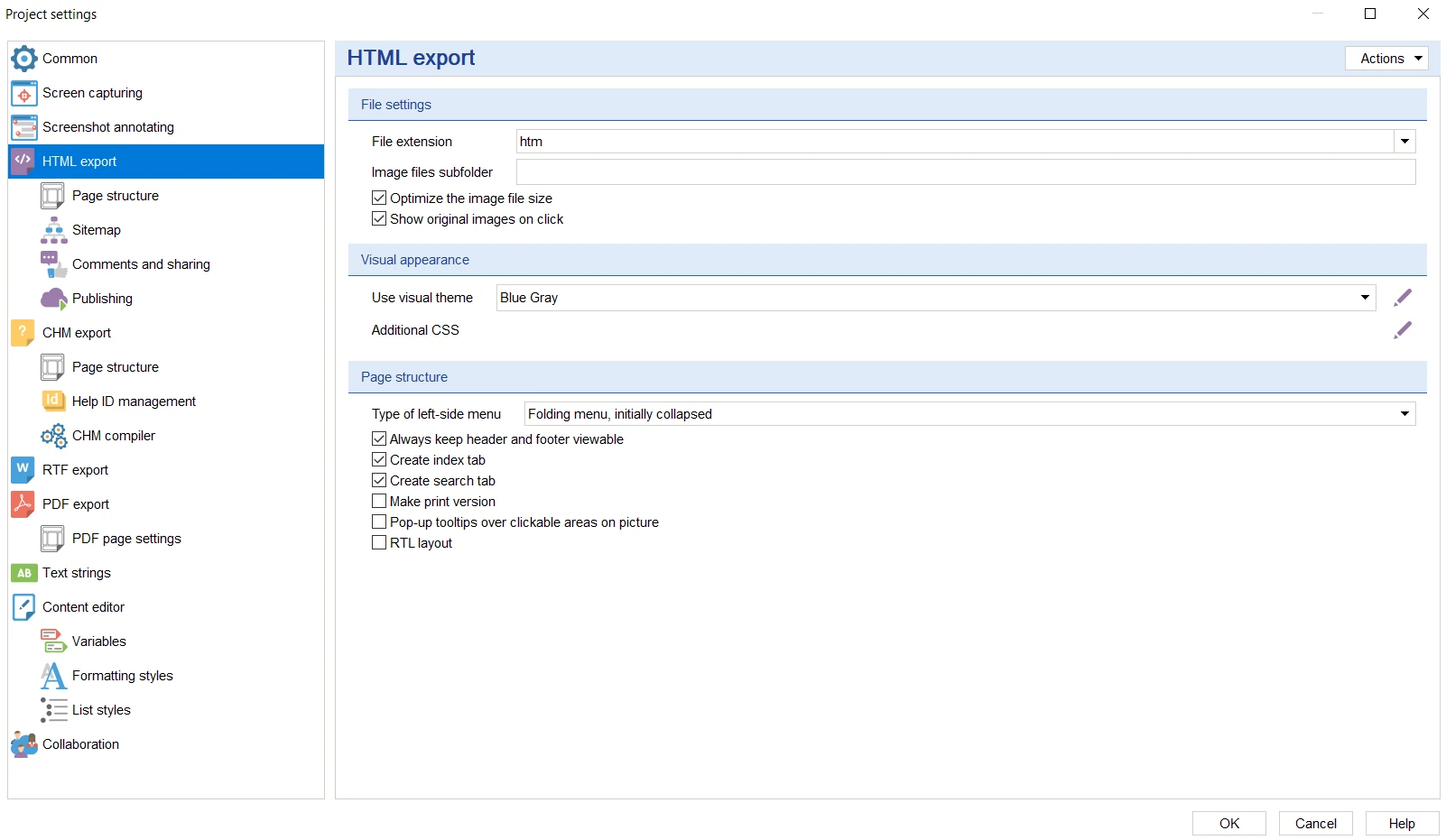1446x840 pixels.
Task: Open the Actions menu
Action: [1386, 59]
